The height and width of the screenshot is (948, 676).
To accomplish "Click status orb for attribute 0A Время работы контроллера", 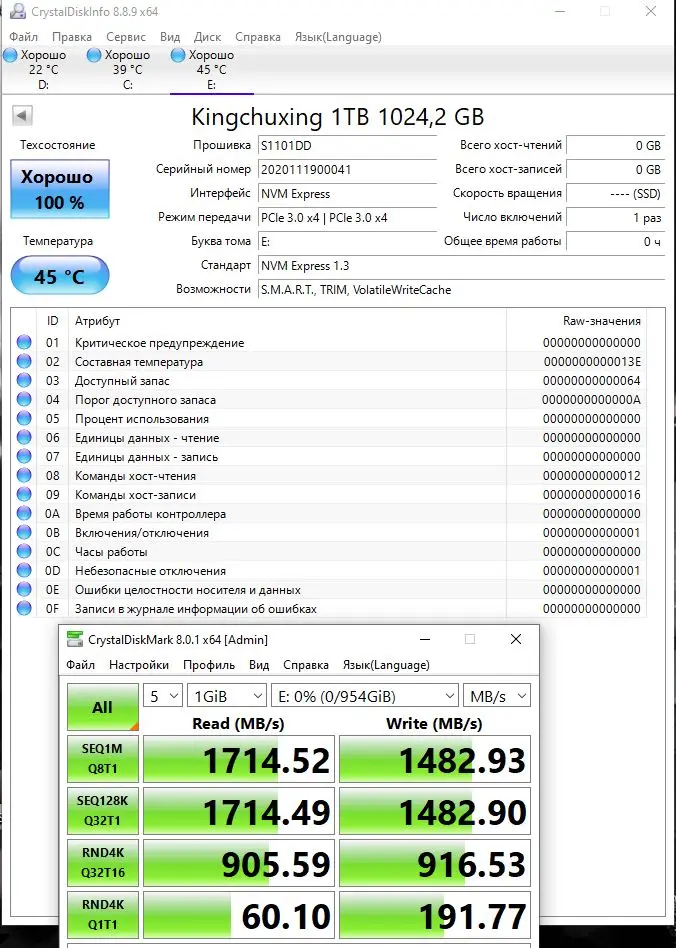I will (24, 513).
